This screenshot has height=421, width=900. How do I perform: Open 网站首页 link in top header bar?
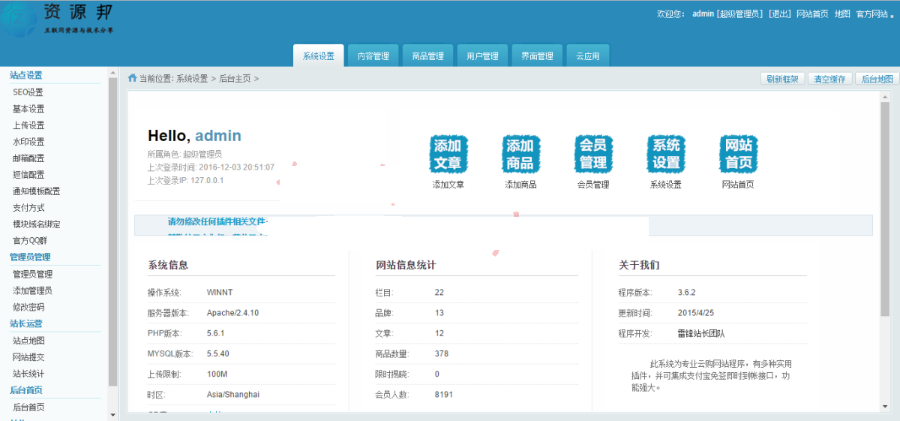coord(812,14)
